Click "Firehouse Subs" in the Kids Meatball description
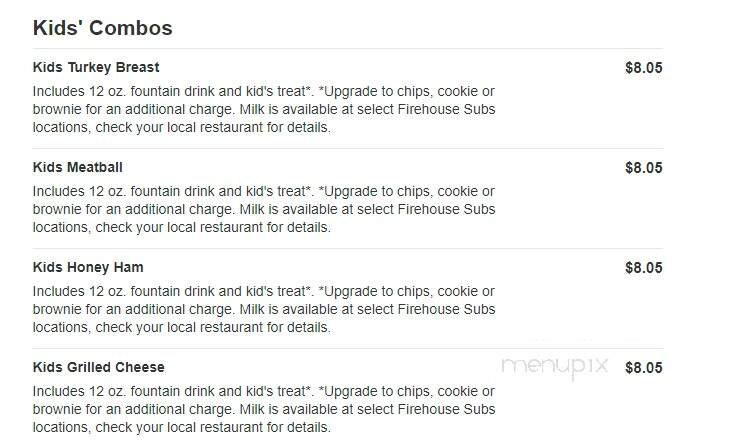734x448 pixels. coord(448,209)
